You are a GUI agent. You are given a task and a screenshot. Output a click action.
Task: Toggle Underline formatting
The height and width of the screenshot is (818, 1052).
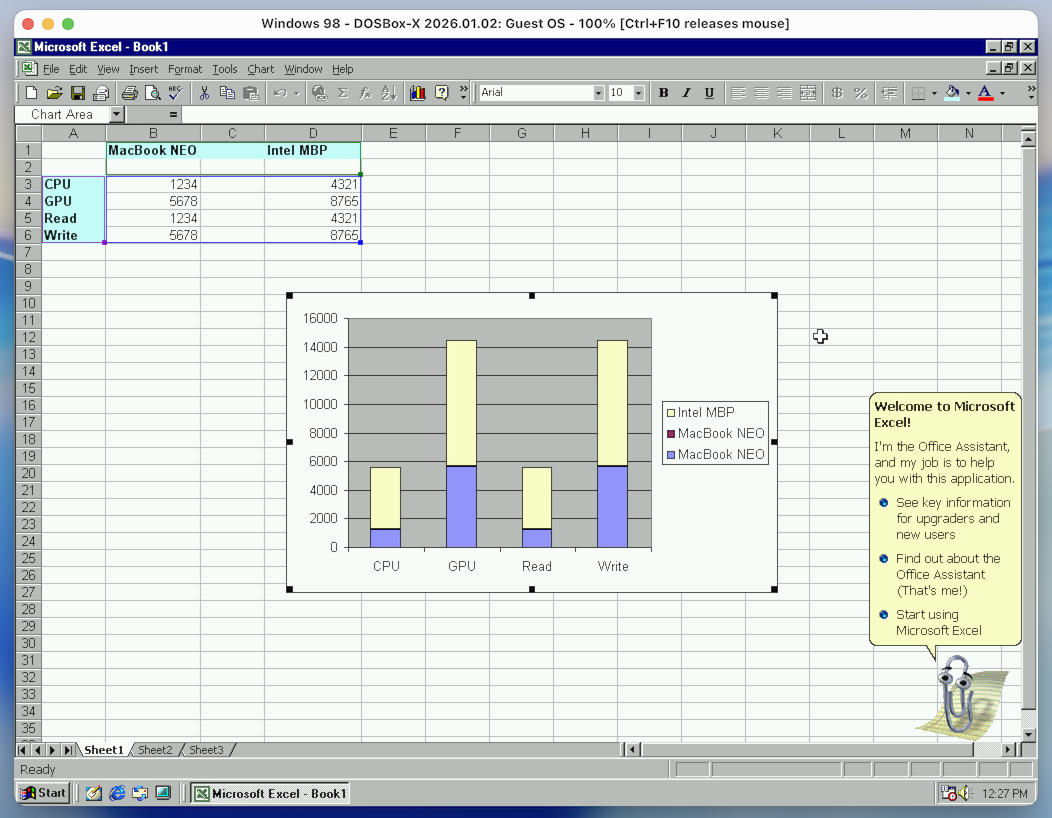coord(709,93)
